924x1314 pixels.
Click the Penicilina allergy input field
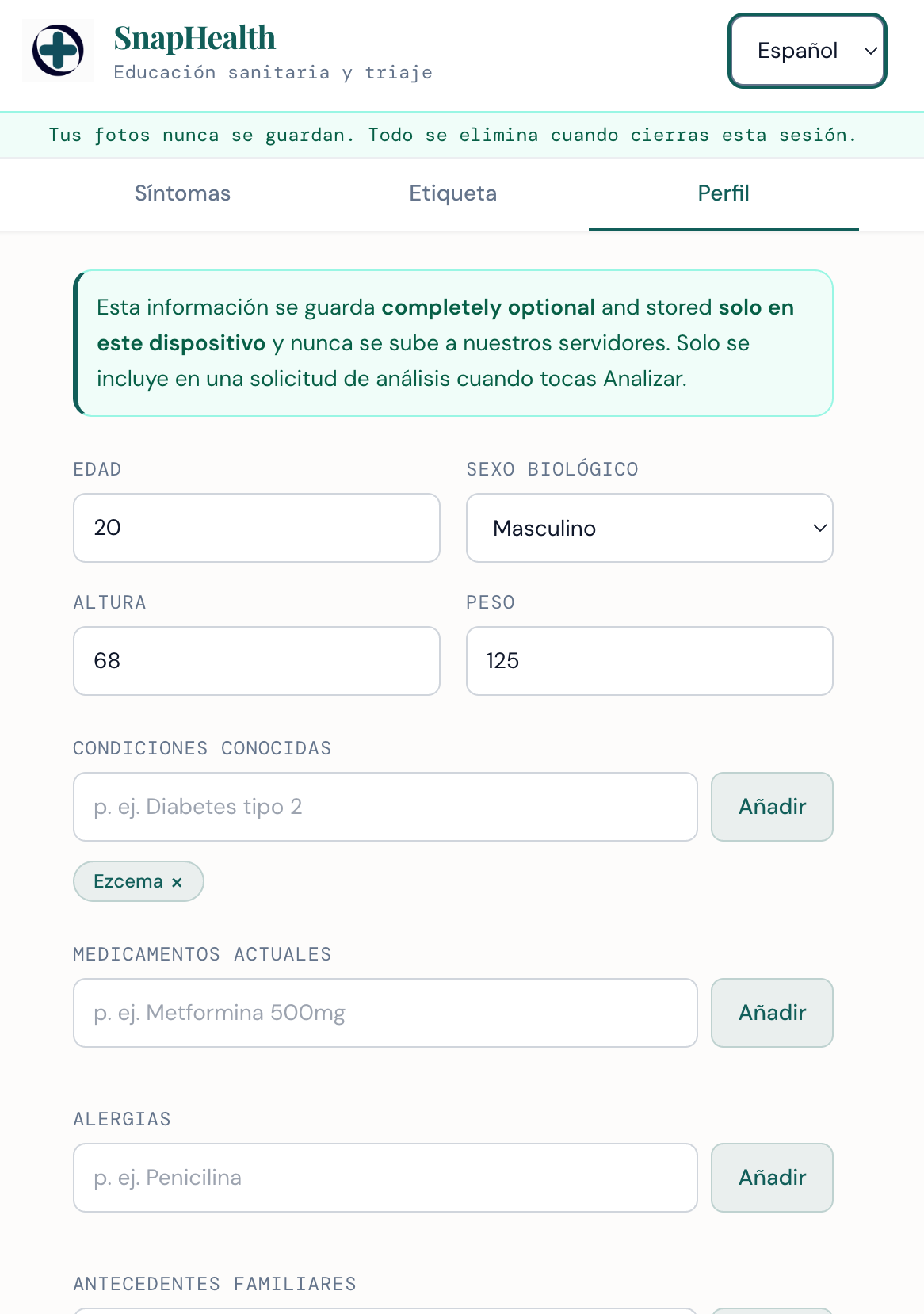click(x=385, y=1178)
